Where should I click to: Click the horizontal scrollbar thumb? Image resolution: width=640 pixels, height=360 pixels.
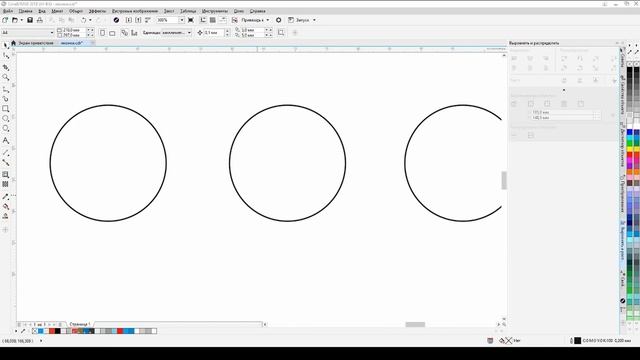coord(415,324)
